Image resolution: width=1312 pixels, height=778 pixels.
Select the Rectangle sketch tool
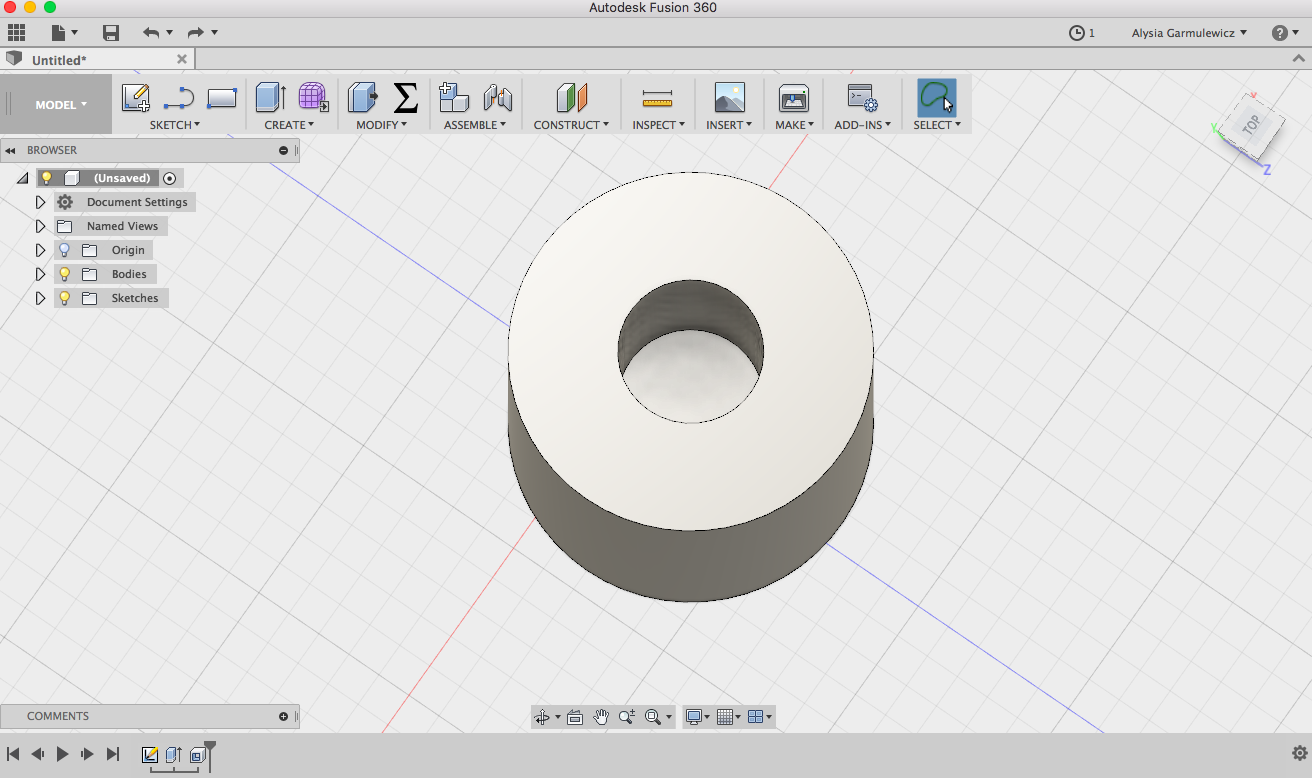click(x=222, y=98)
